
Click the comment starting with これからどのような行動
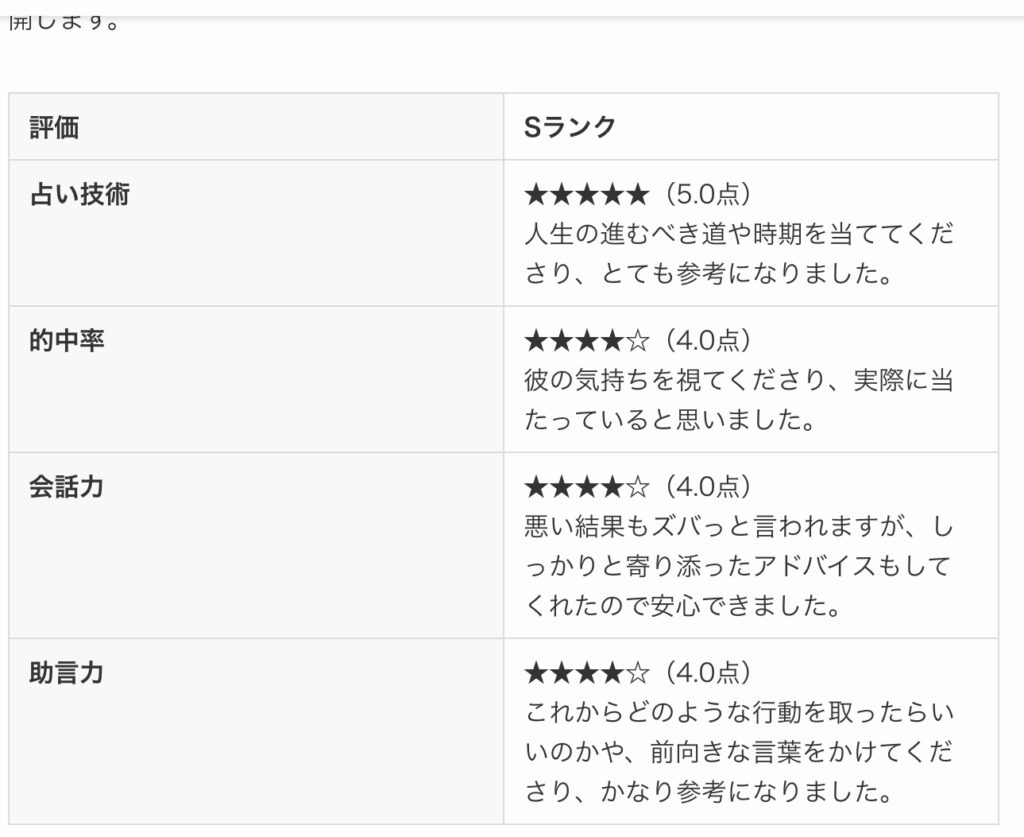point(738,752)
